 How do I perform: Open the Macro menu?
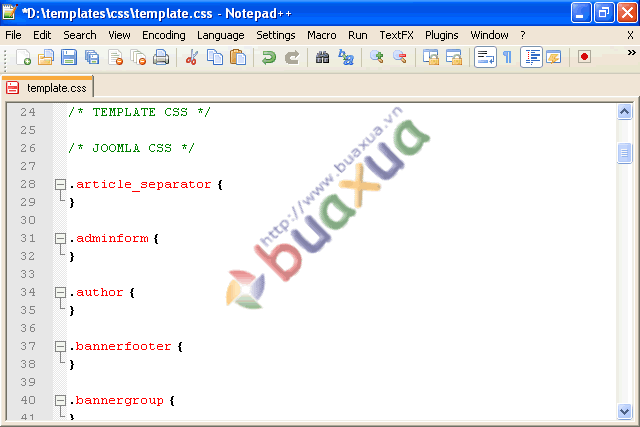pyautogui.click(x=322, y=35)
